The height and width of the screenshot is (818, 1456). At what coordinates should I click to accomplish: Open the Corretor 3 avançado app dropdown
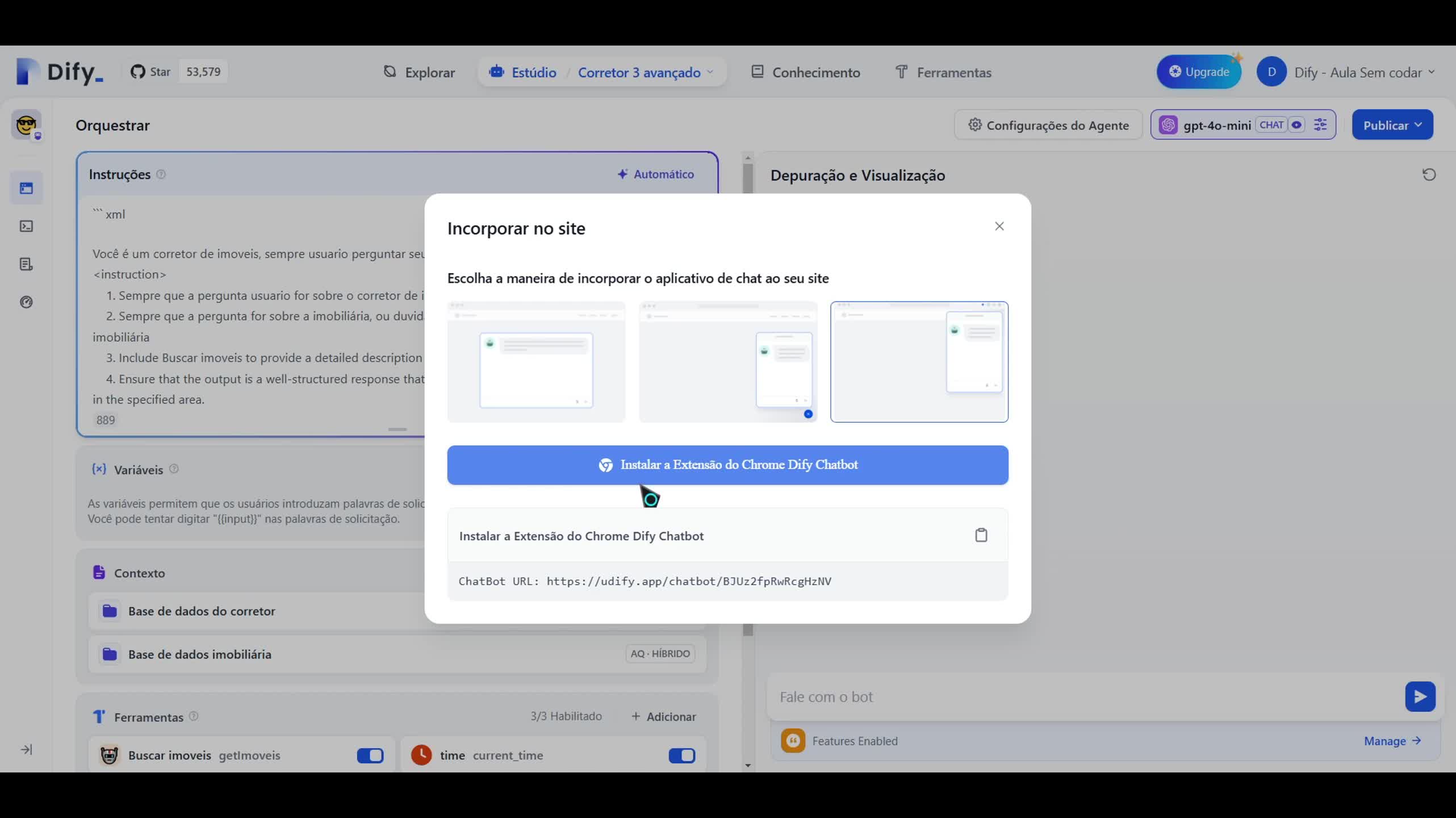[x=645, y=72]
